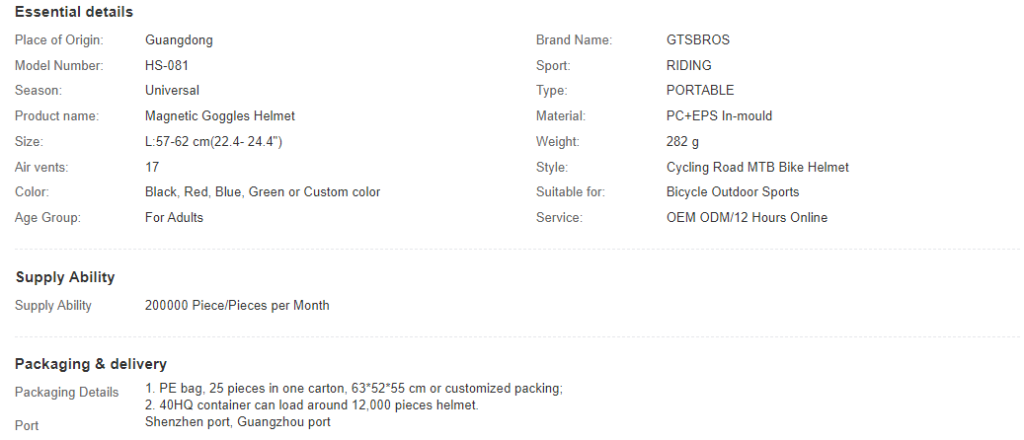Click the L:57-62 cm size value
Viewport: 1024px width, 440px height.
tap(213, 142)
